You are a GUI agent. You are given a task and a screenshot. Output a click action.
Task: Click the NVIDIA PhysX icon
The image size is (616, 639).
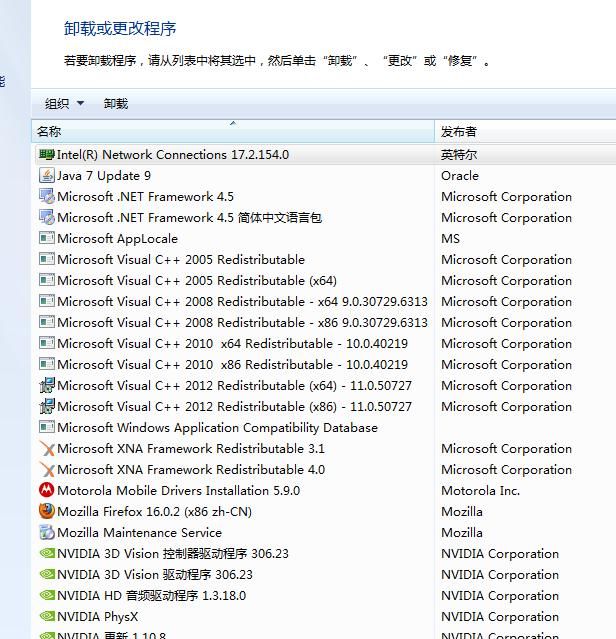46,617
